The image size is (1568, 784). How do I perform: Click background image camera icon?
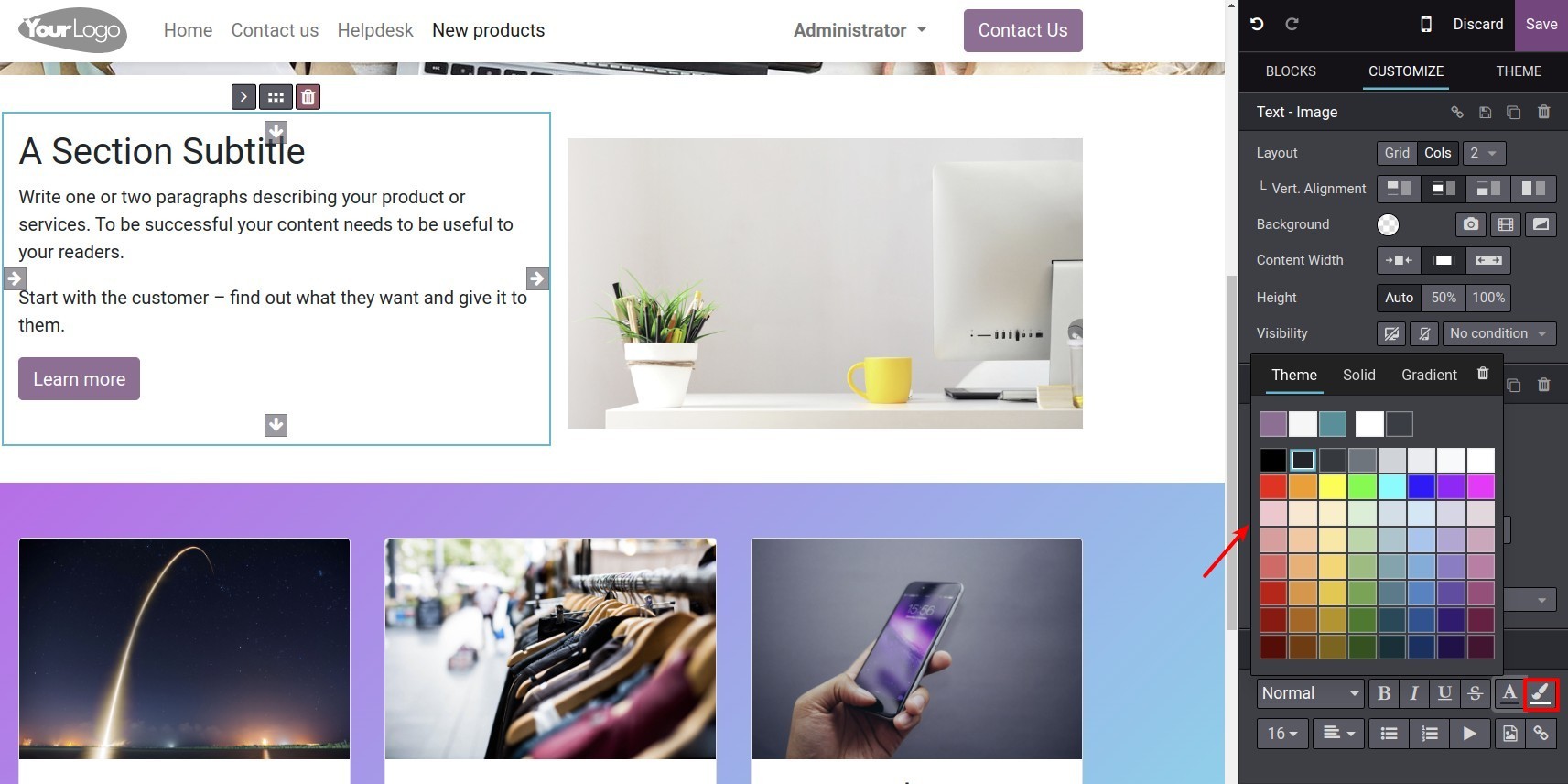1470,224
